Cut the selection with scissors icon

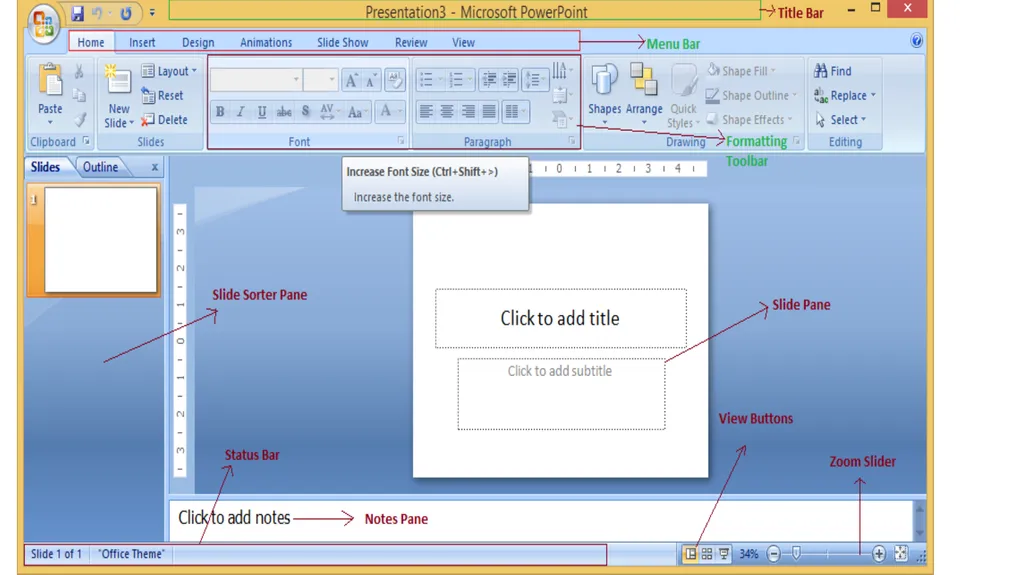(x=79, y=71)
